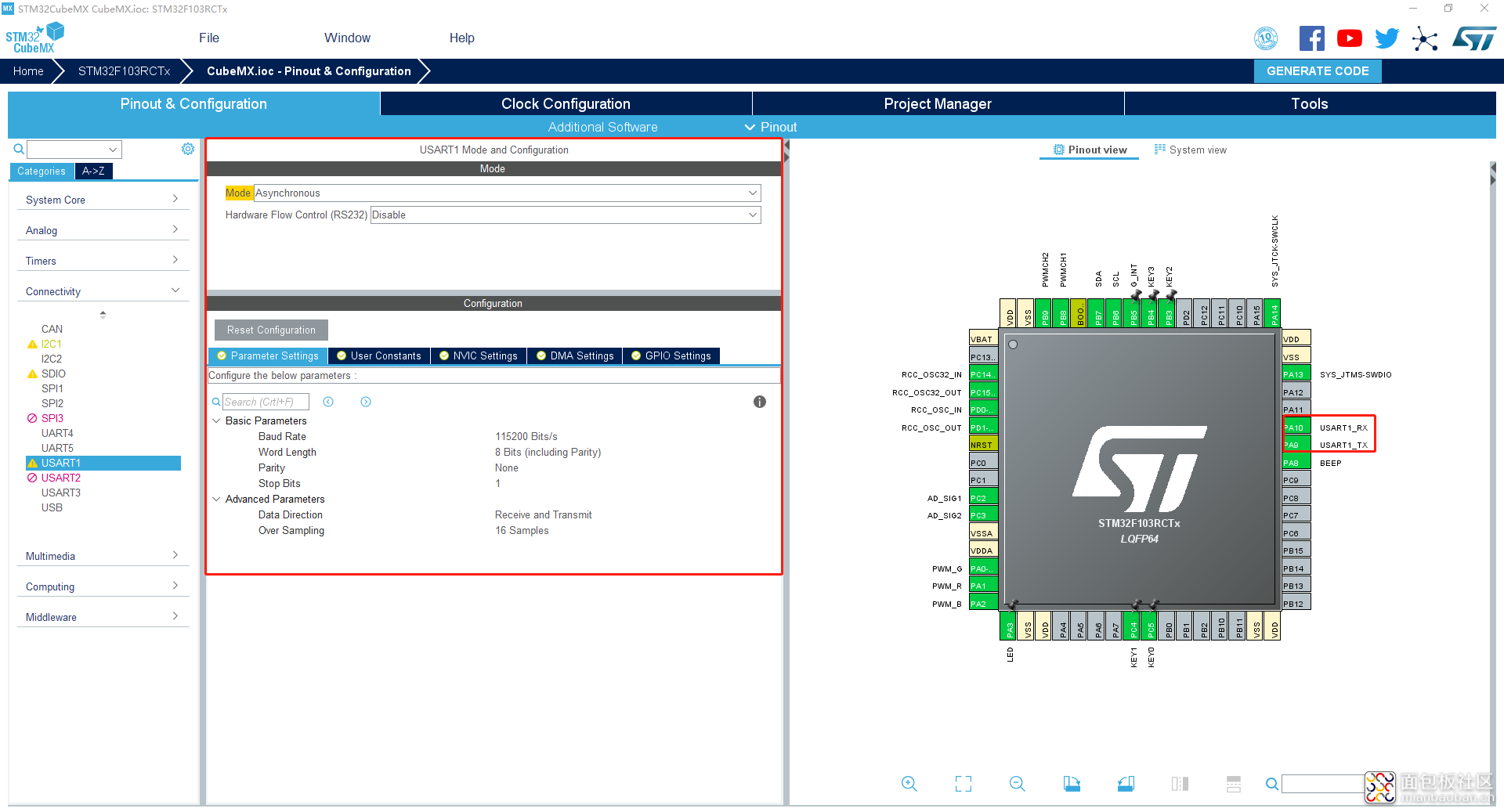Open the settings gear in the categories panel
1504x812 pixels.
point(188,149)
